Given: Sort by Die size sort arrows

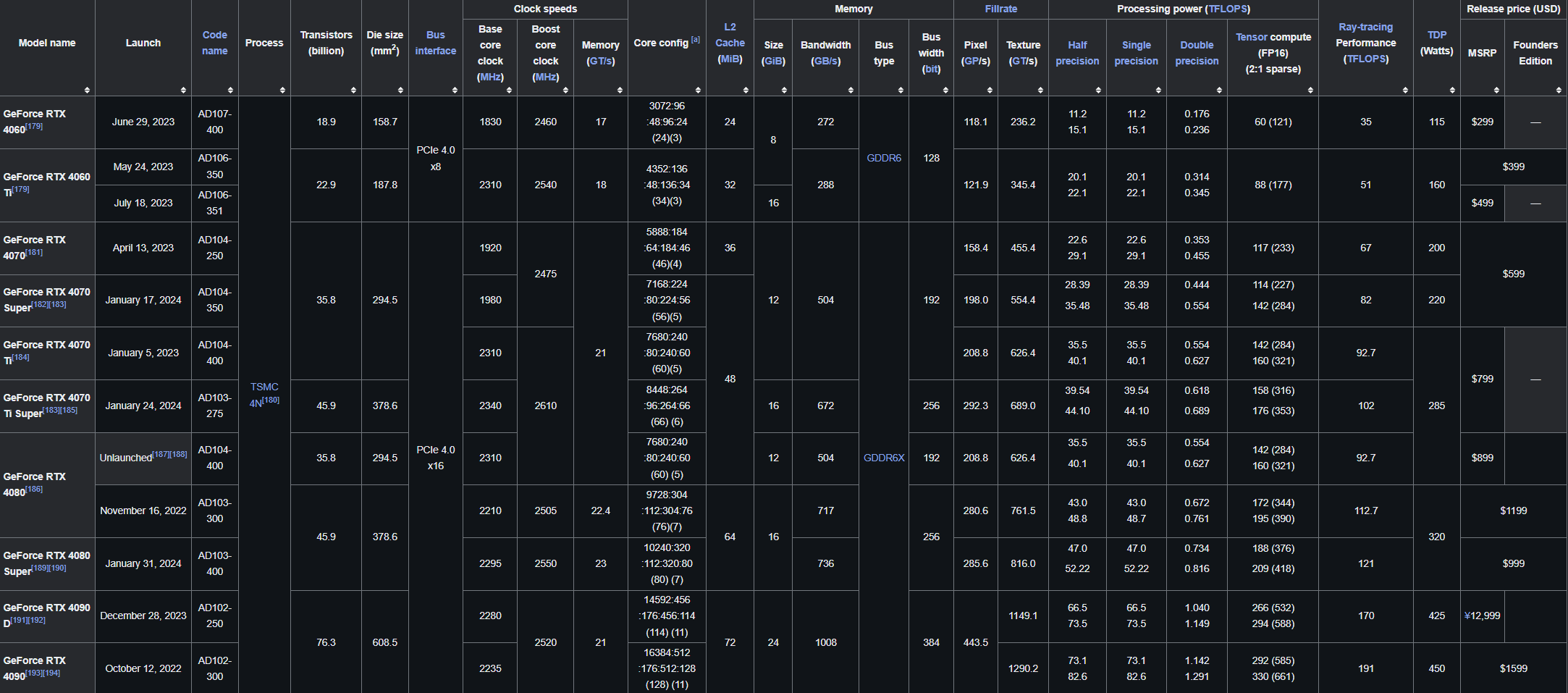Looking at the screenshot, I should pos(400,90).
